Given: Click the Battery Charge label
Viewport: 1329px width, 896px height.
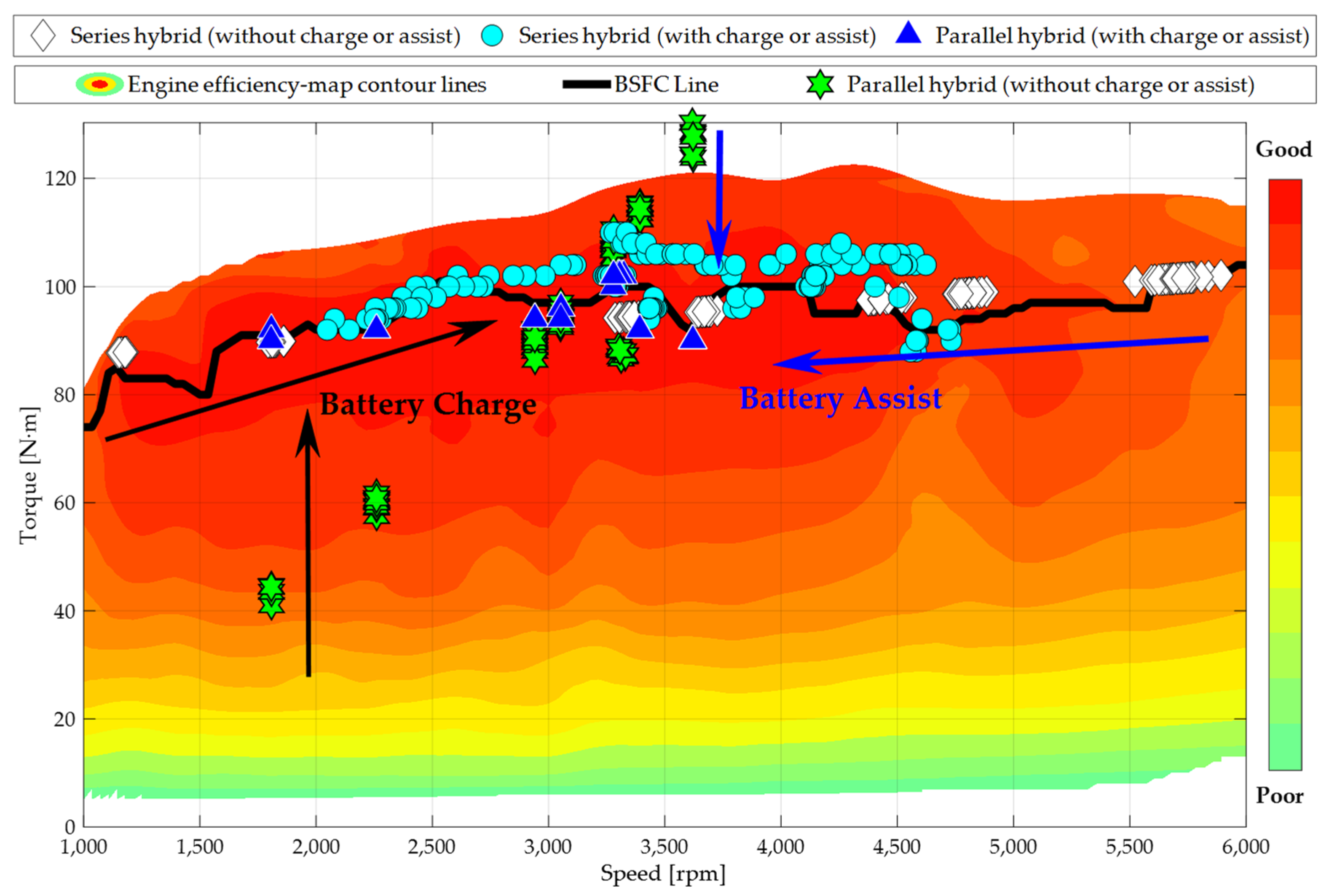Looking at the screenshot, I should point(428,404).
